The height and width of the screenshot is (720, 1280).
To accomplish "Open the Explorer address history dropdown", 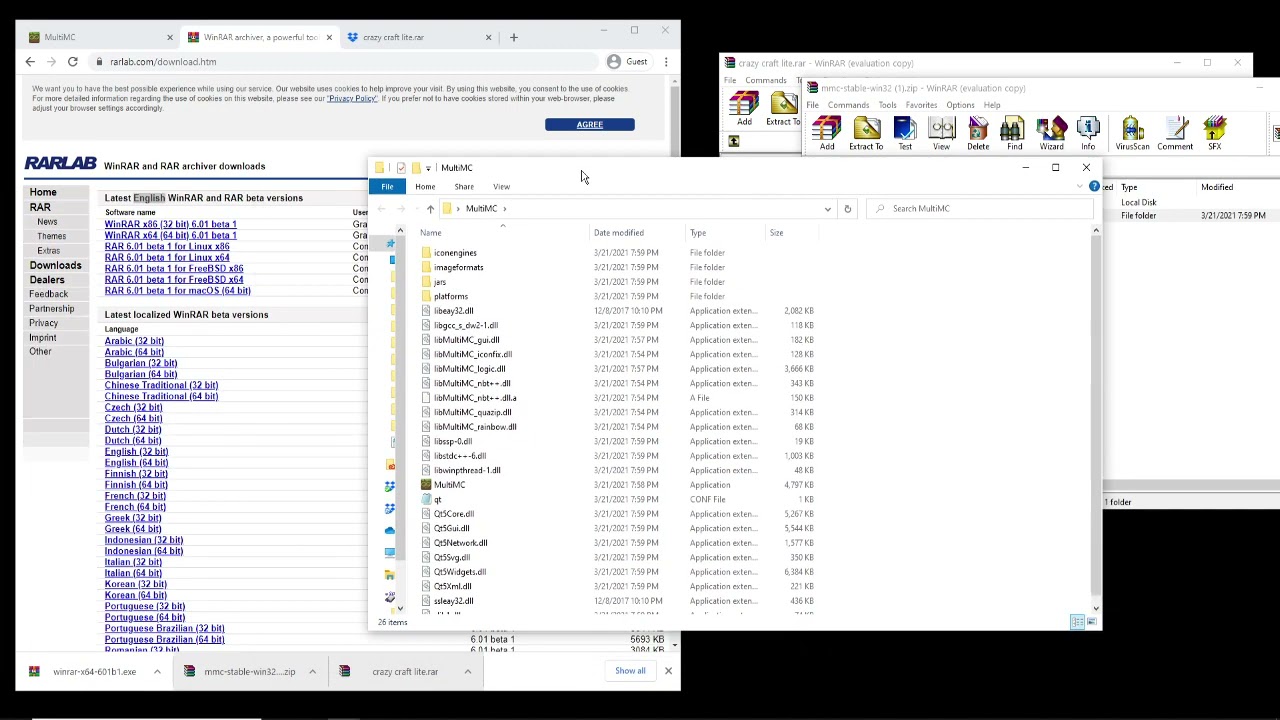I will 827,209.
